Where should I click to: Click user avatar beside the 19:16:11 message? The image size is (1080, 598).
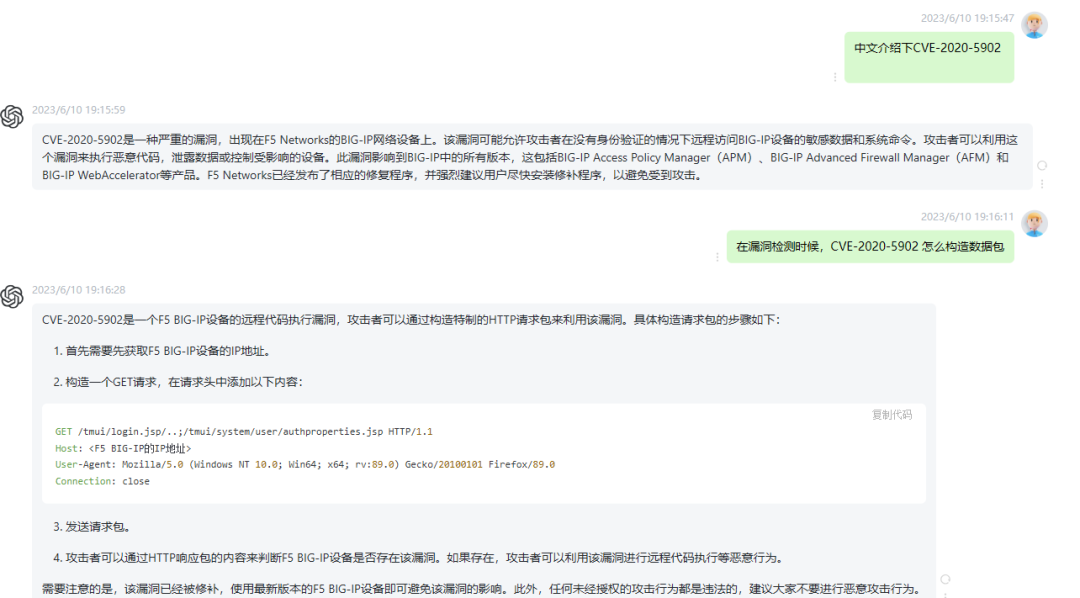(1034, 224)
